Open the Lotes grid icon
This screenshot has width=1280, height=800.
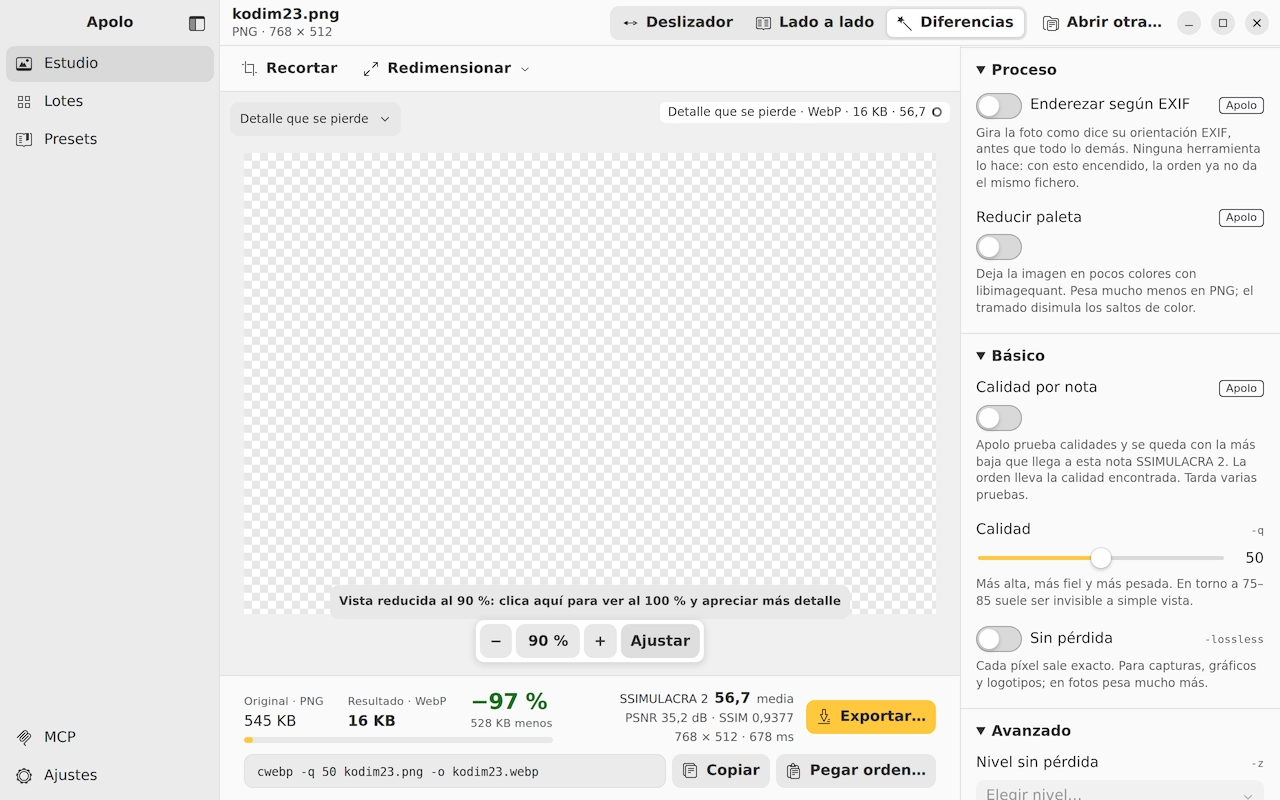pyautogui.click(x=24, y=101)
